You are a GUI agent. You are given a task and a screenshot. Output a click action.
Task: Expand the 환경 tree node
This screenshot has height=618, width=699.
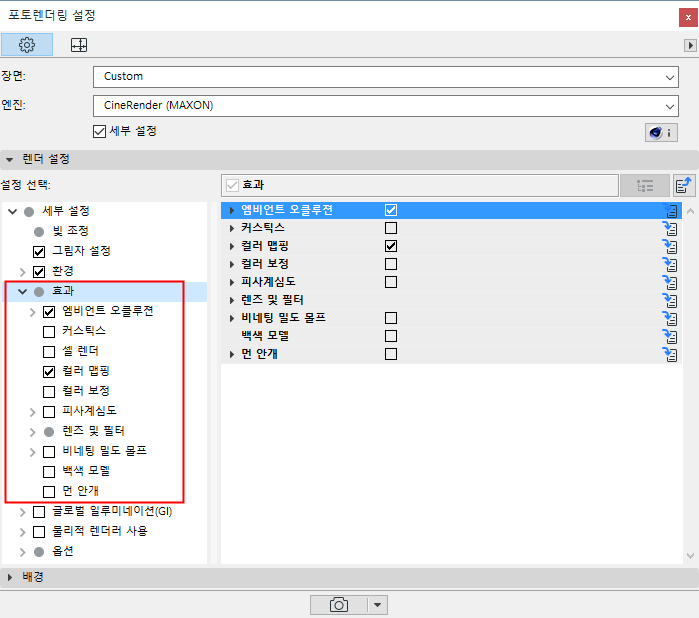22,272
